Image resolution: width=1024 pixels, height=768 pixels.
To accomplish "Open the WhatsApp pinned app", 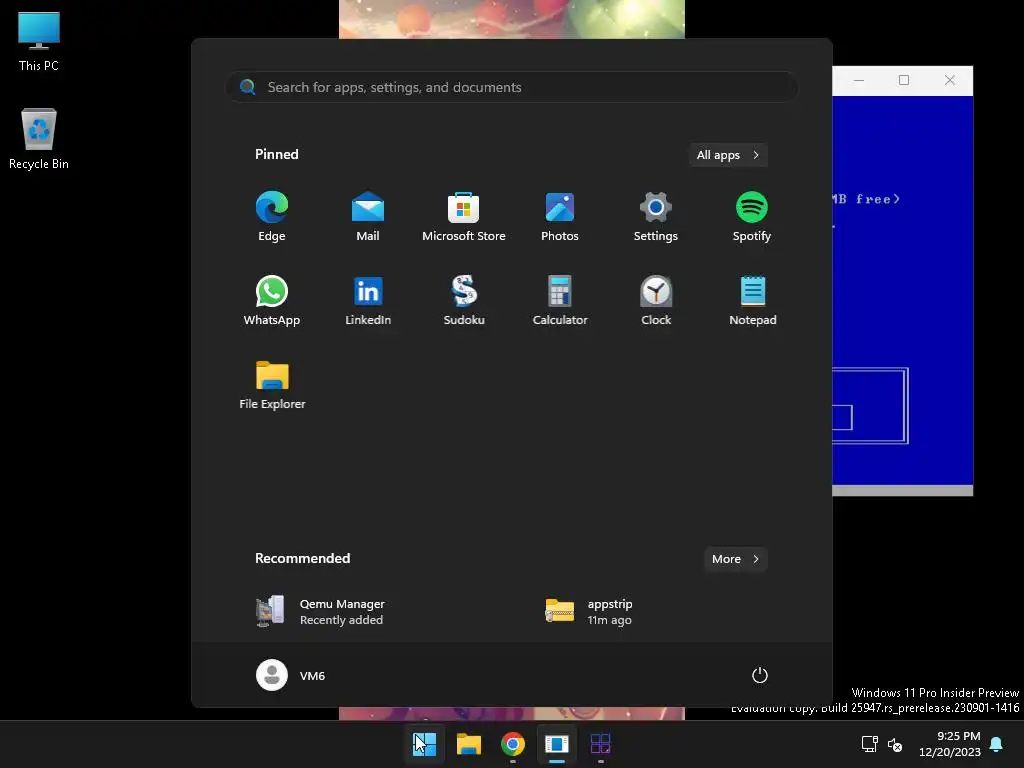I will click(272, 300).
